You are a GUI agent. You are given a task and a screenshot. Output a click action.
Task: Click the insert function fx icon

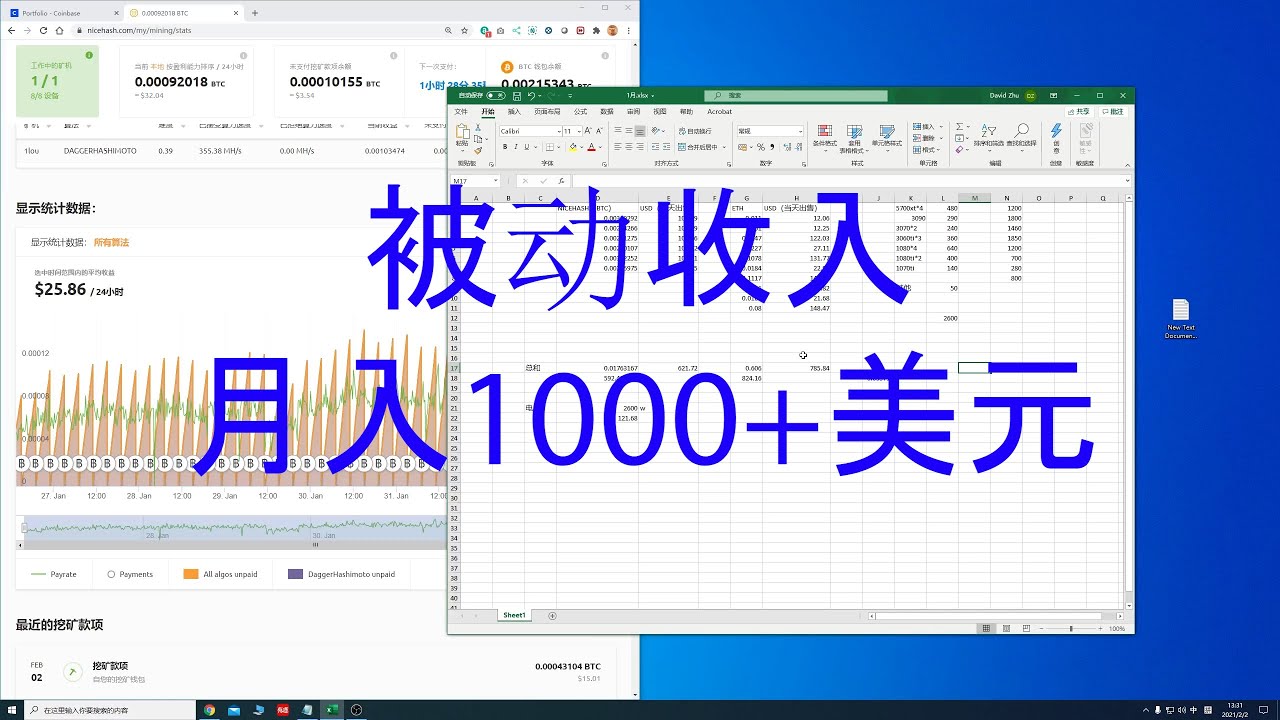(561, 181)
